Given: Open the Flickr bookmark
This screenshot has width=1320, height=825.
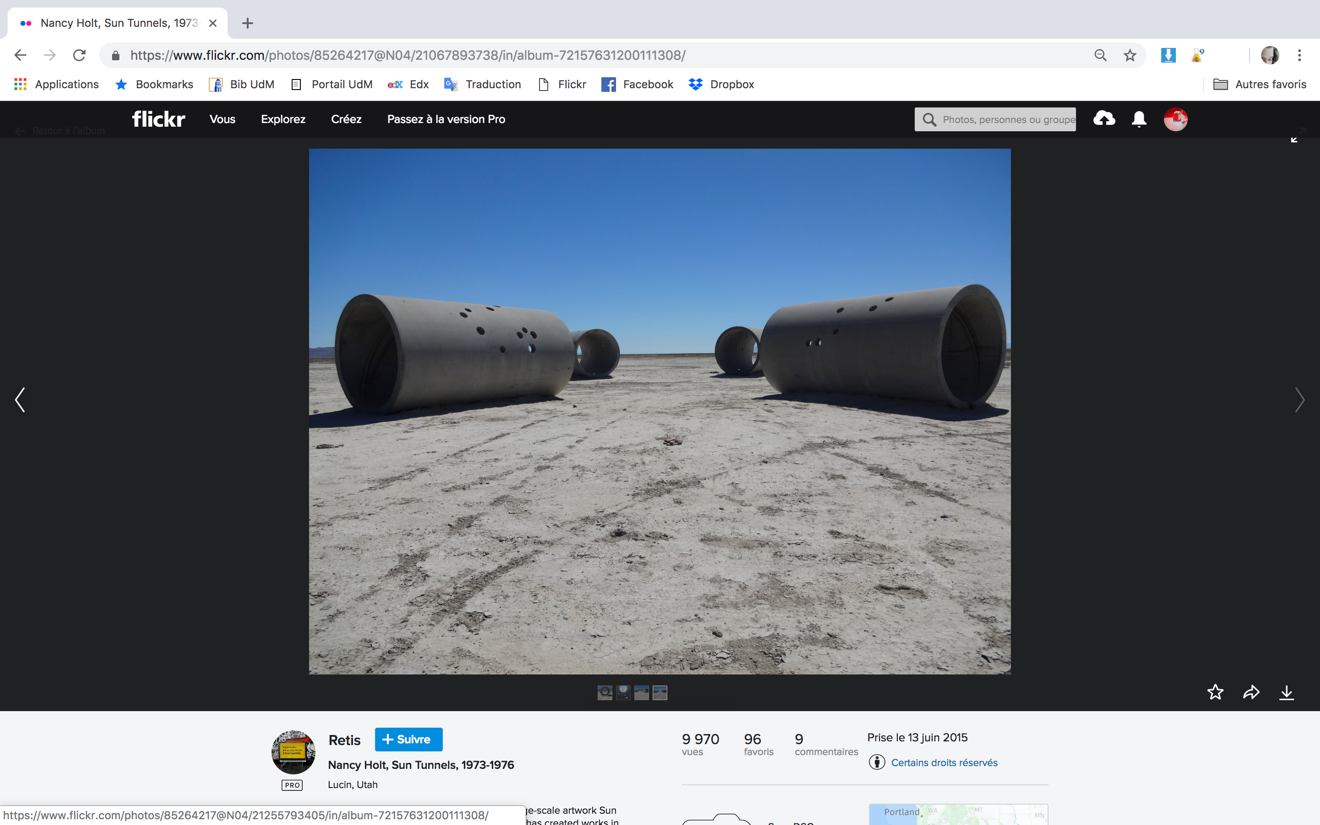Looking at the screenshot, I should [562, 85].
